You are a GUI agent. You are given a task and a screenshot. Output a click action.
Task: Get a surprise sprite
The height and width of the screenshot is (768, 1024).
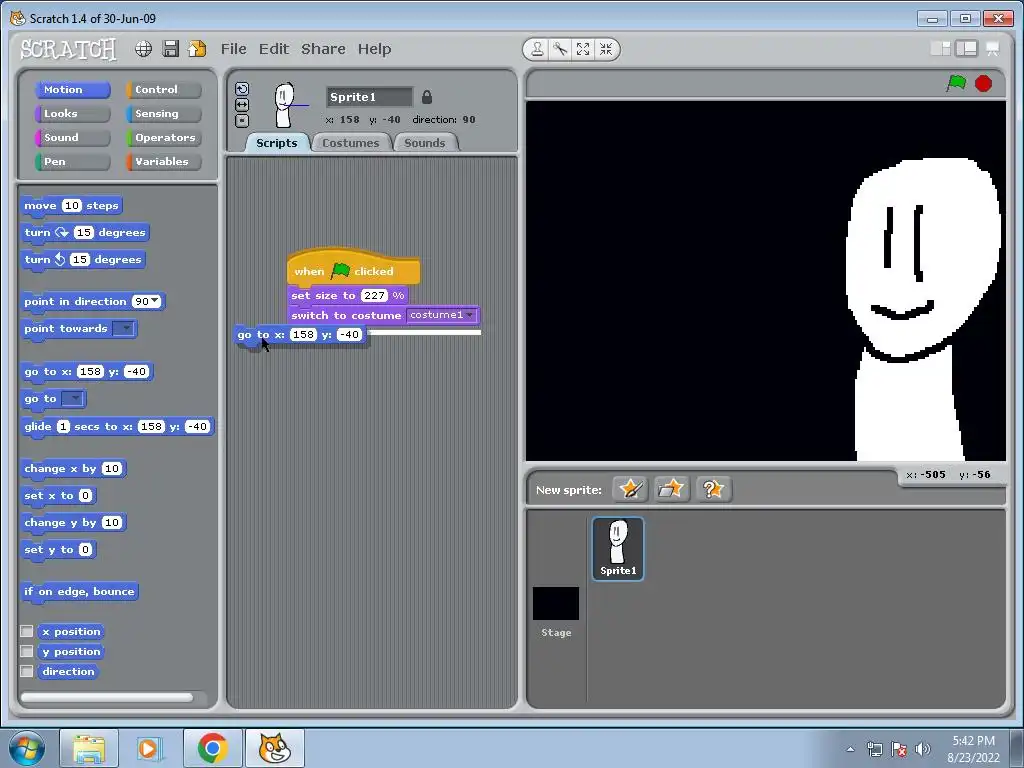coord(712,489)
